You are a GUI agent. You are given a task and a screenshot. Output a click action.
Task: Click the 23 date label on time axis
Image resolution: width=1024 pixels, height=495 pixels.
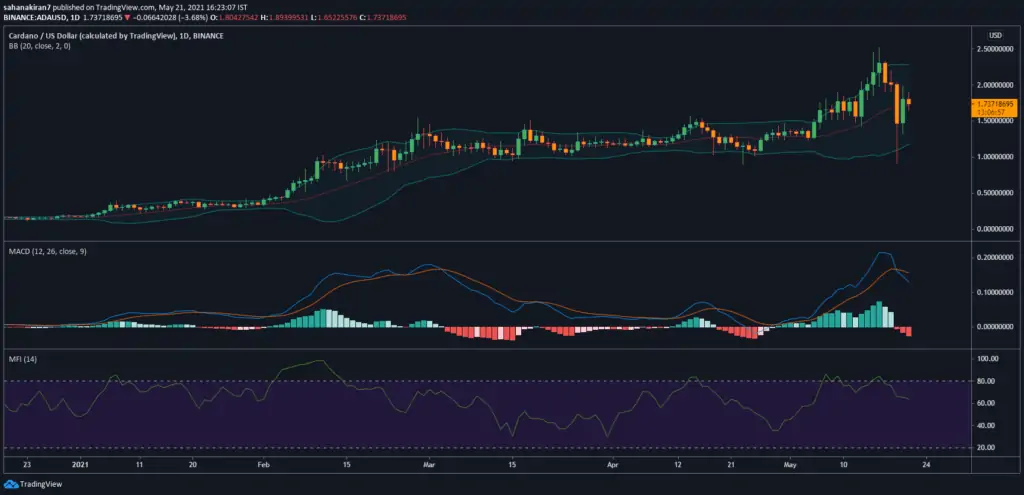click(x=26, y=465)
